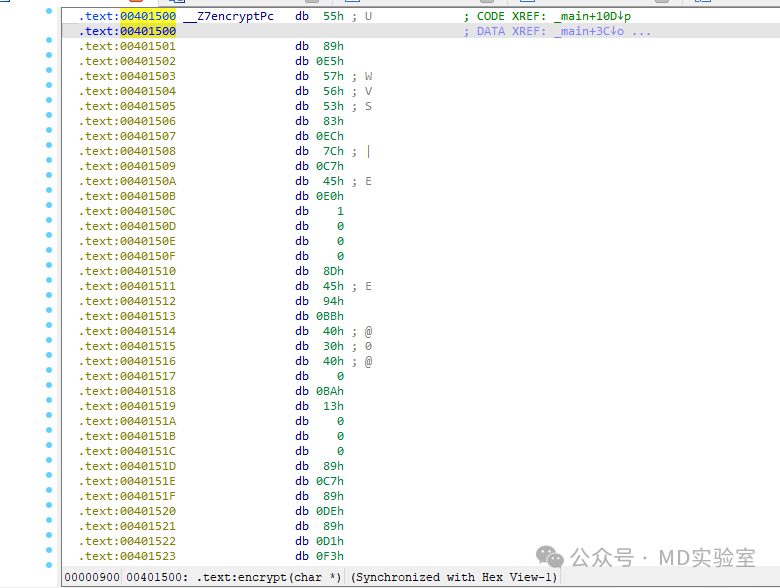Click the address .text:00401503
780x588 pixels.
pyautogui.click(x=127, y=76)
